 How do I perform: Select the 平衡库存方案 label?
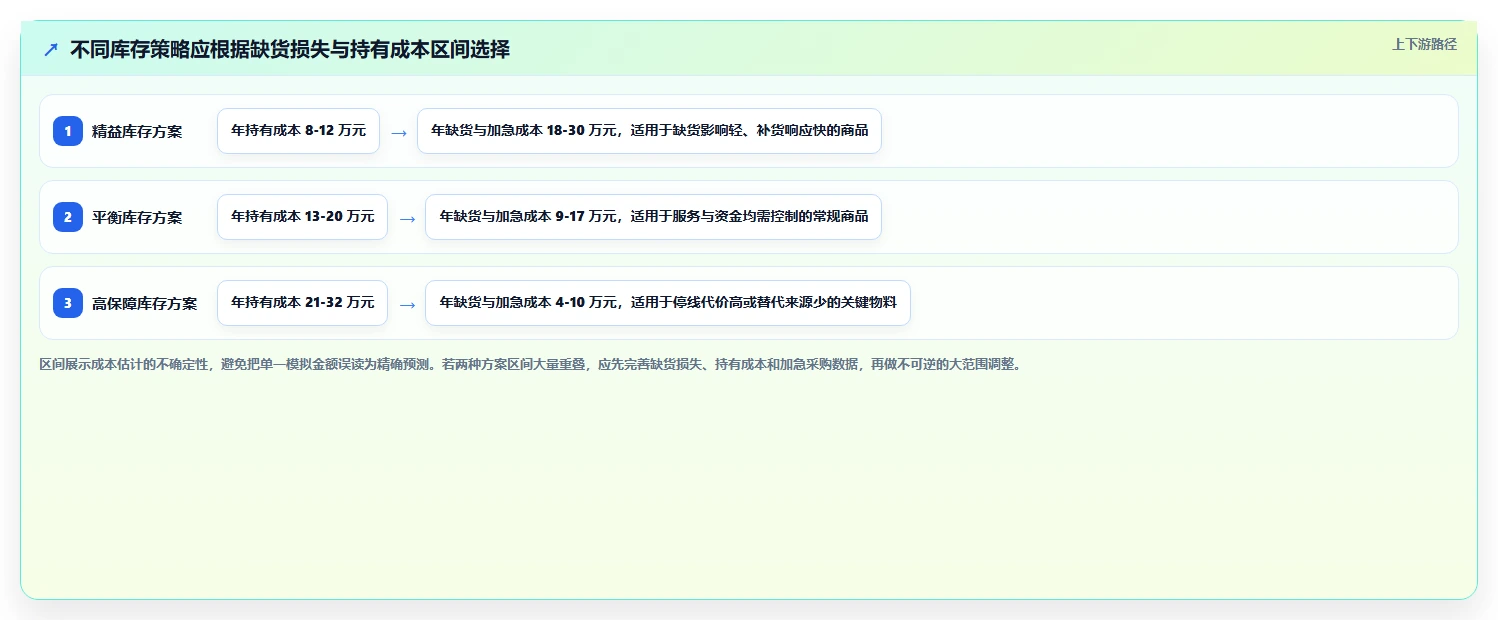pos(137,217)
